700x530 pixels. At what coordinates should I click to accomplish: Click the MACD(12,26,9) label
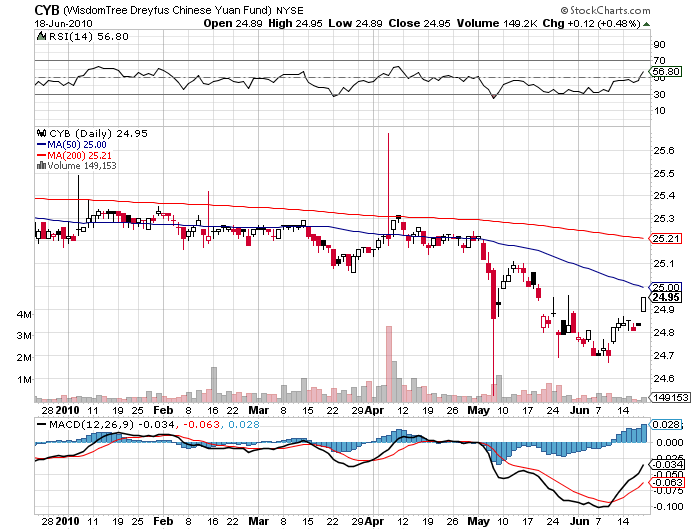click(91, 425)
